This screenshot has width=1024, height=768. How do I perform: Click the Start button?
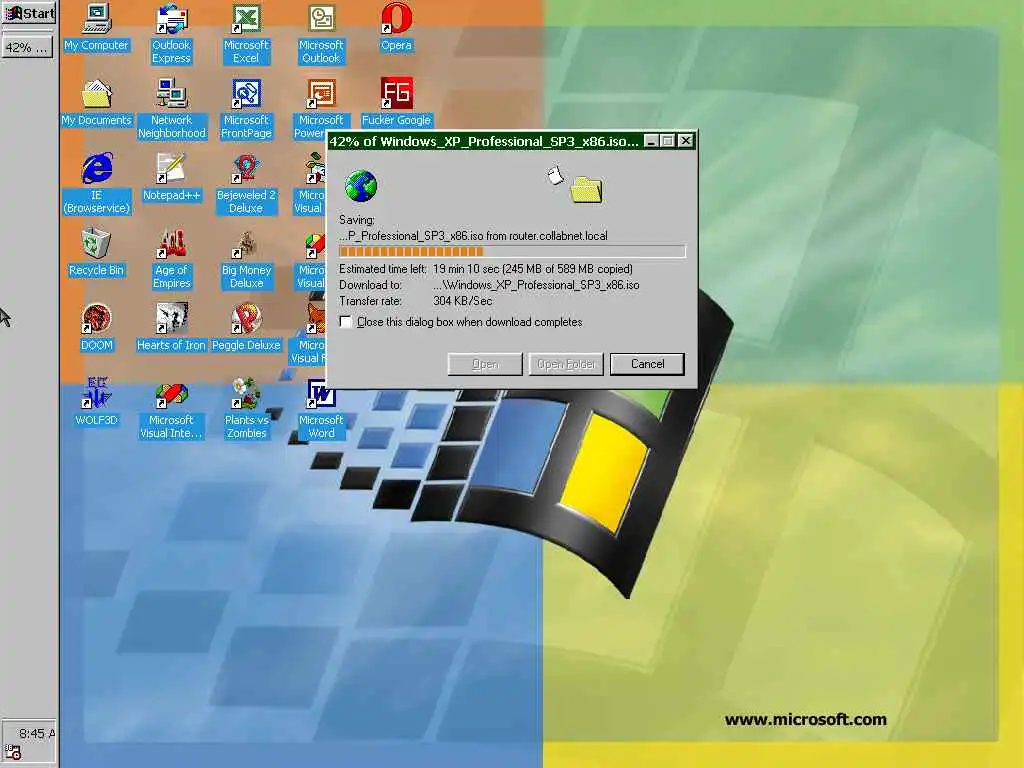tap(28, 12)
